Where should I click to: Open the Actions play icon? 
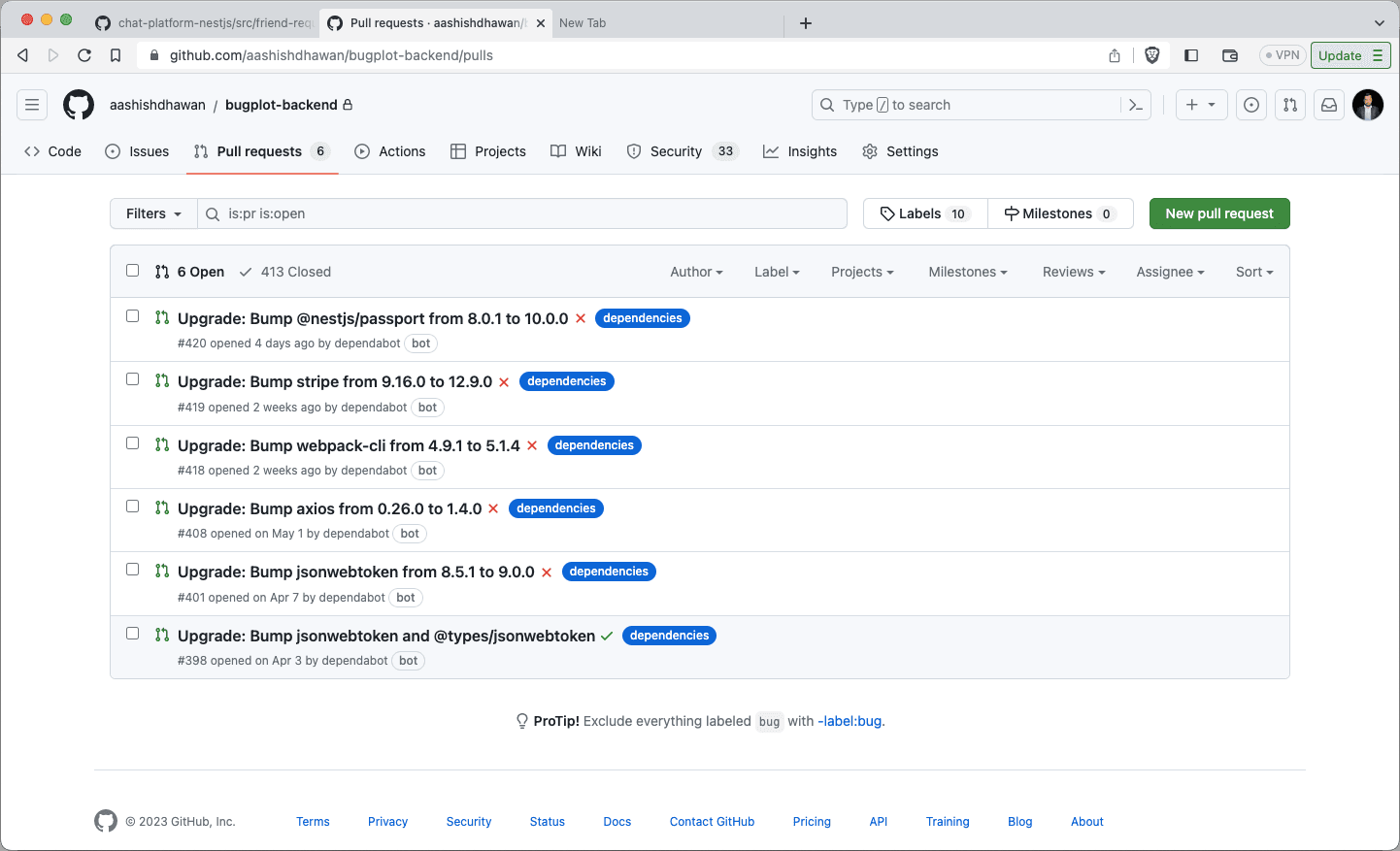click(x=362, y=150)
